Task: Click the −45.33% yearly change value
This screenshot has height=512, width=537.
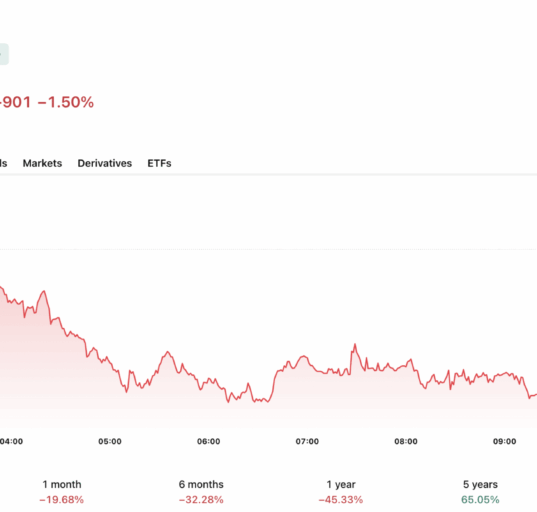Action: pyautogui.click(x=341, y=500)
